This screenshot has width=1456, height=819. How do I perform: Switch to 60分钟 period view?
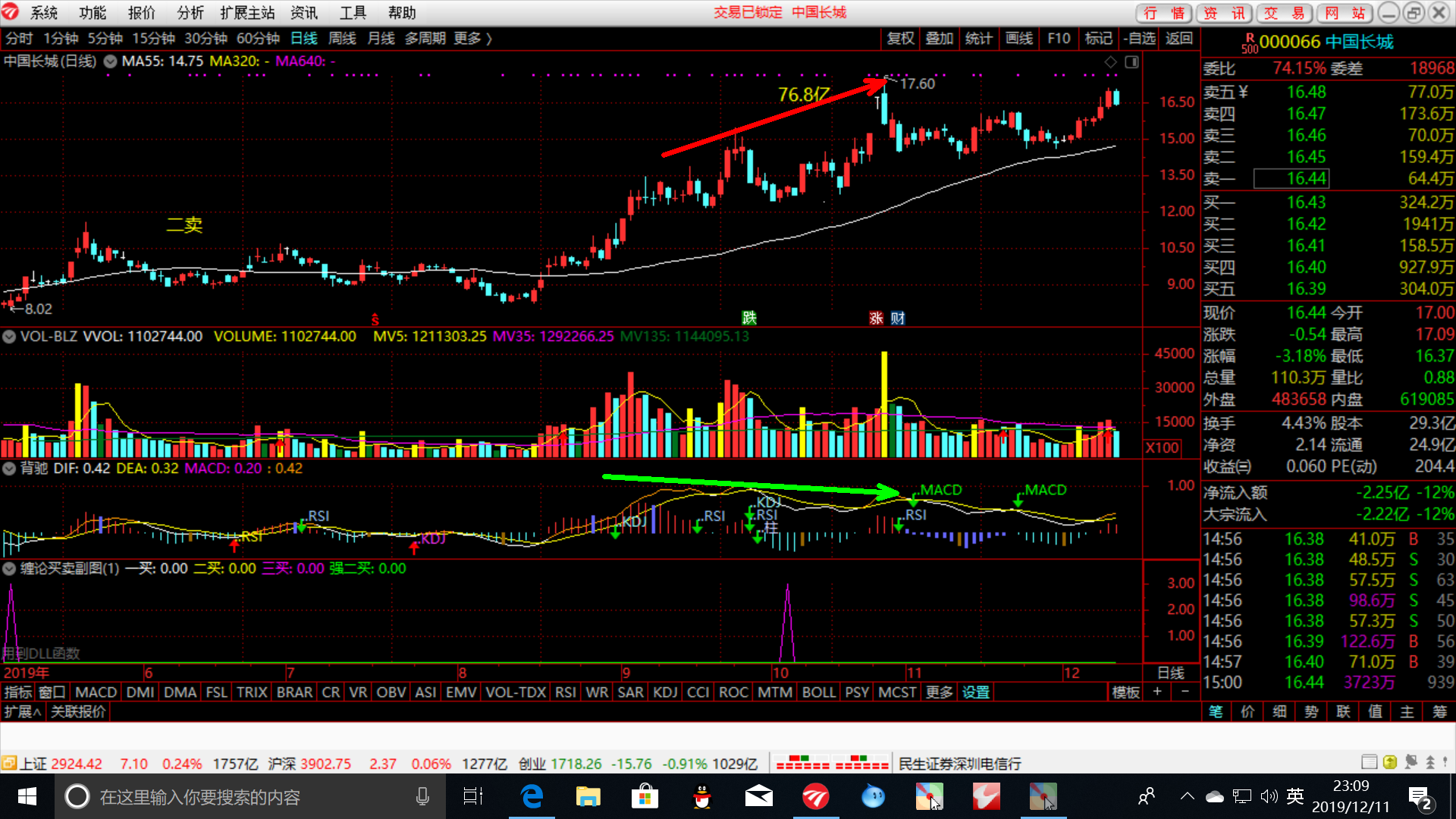(x=258, y=39)
